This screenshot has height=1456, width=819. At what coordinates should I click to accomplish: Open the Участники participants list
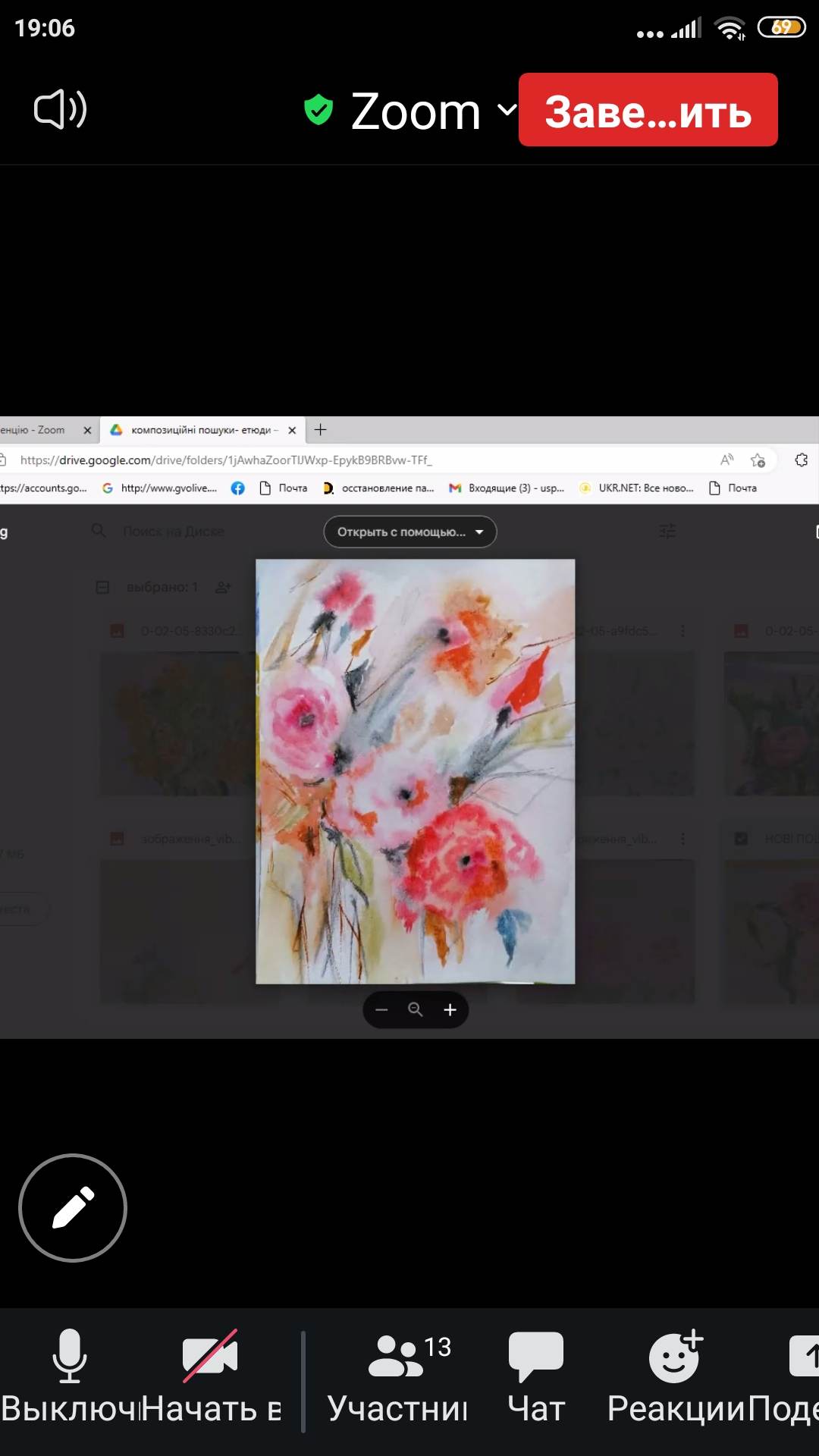[398, 1376]
